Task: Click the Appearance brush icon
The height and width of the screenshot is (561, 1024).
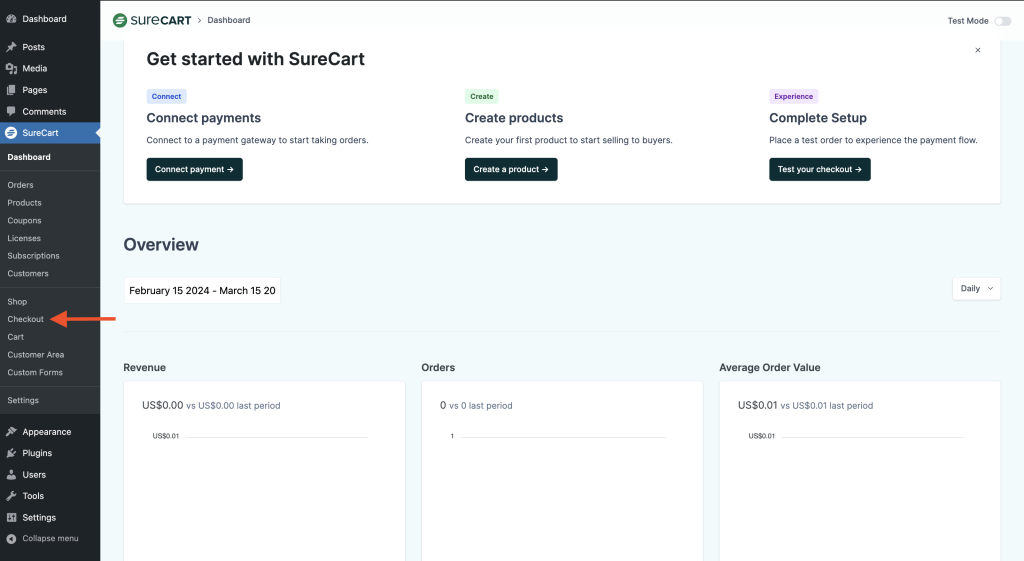Action: tap(11, 432)
